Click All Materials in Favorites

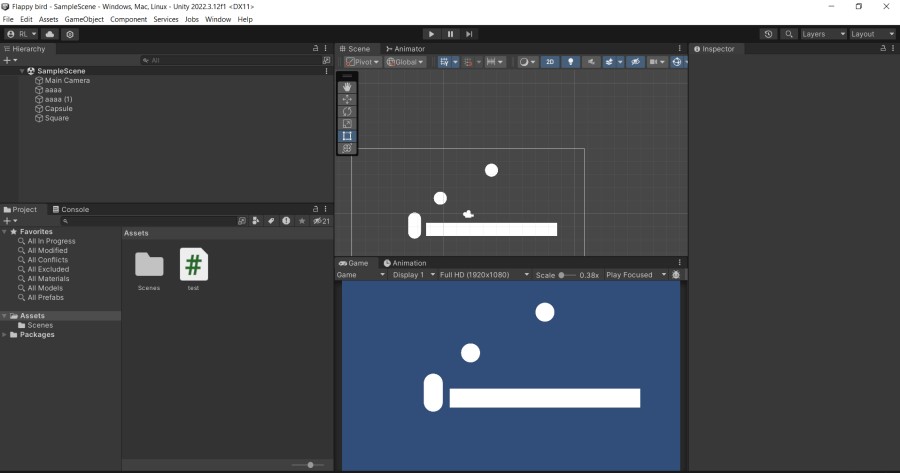coord(48,279)
